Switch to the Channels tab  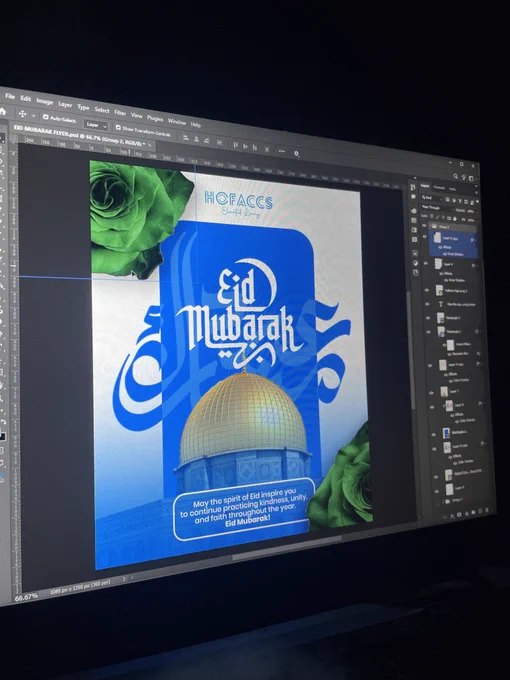click(439, 188)
